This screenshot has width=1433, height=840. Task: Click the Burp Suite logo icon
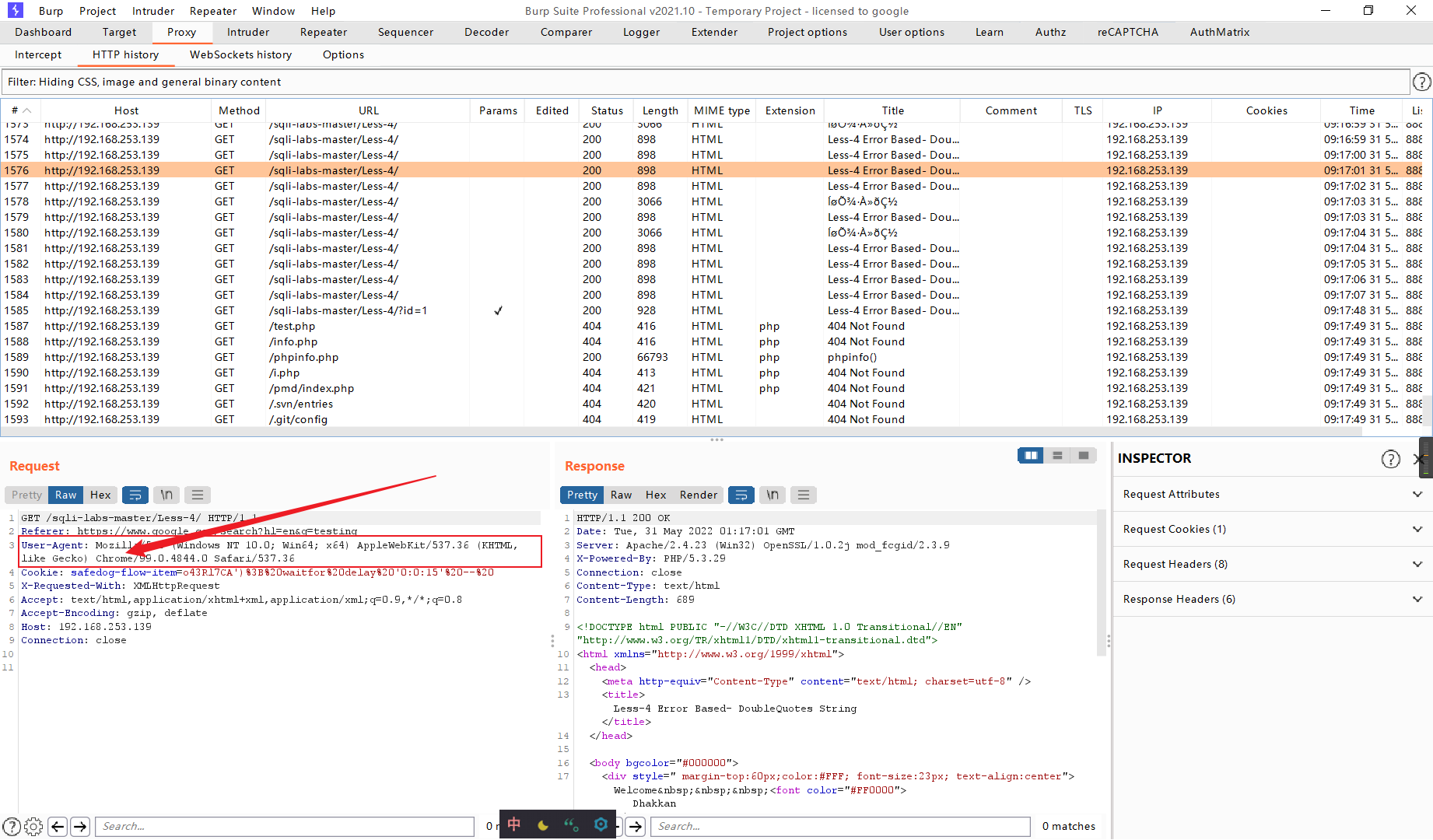[x=16, y=10]
